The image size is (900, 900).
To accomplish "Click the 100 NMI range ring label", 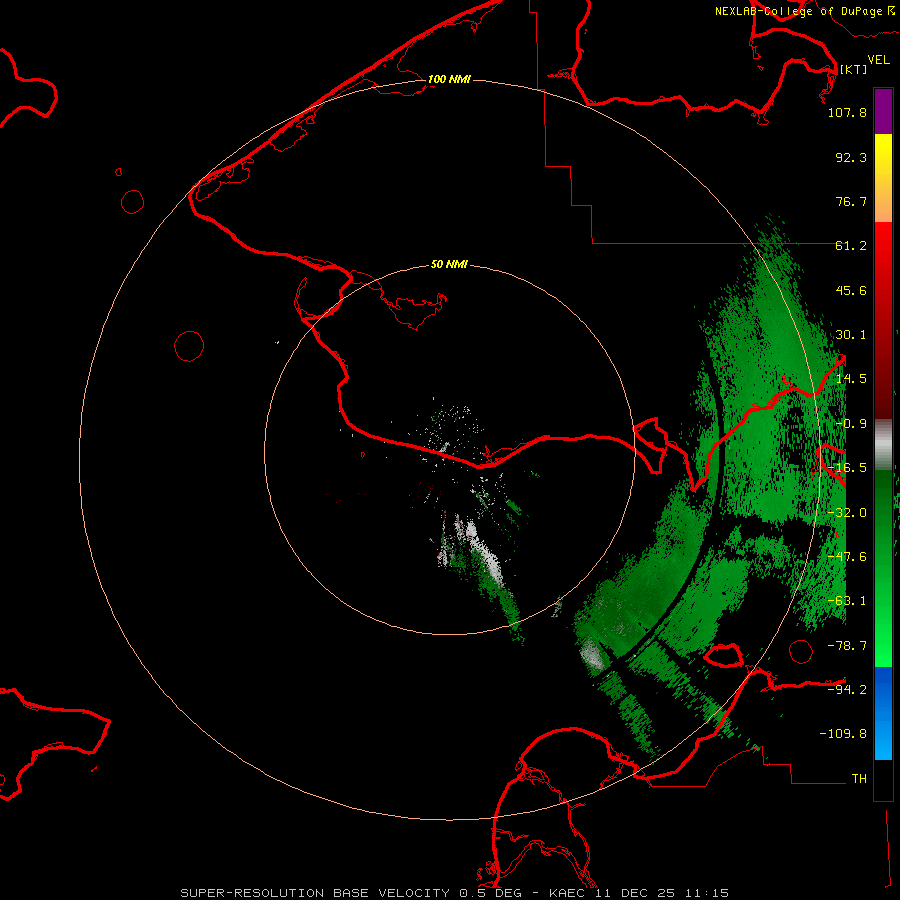I will 449,79.
